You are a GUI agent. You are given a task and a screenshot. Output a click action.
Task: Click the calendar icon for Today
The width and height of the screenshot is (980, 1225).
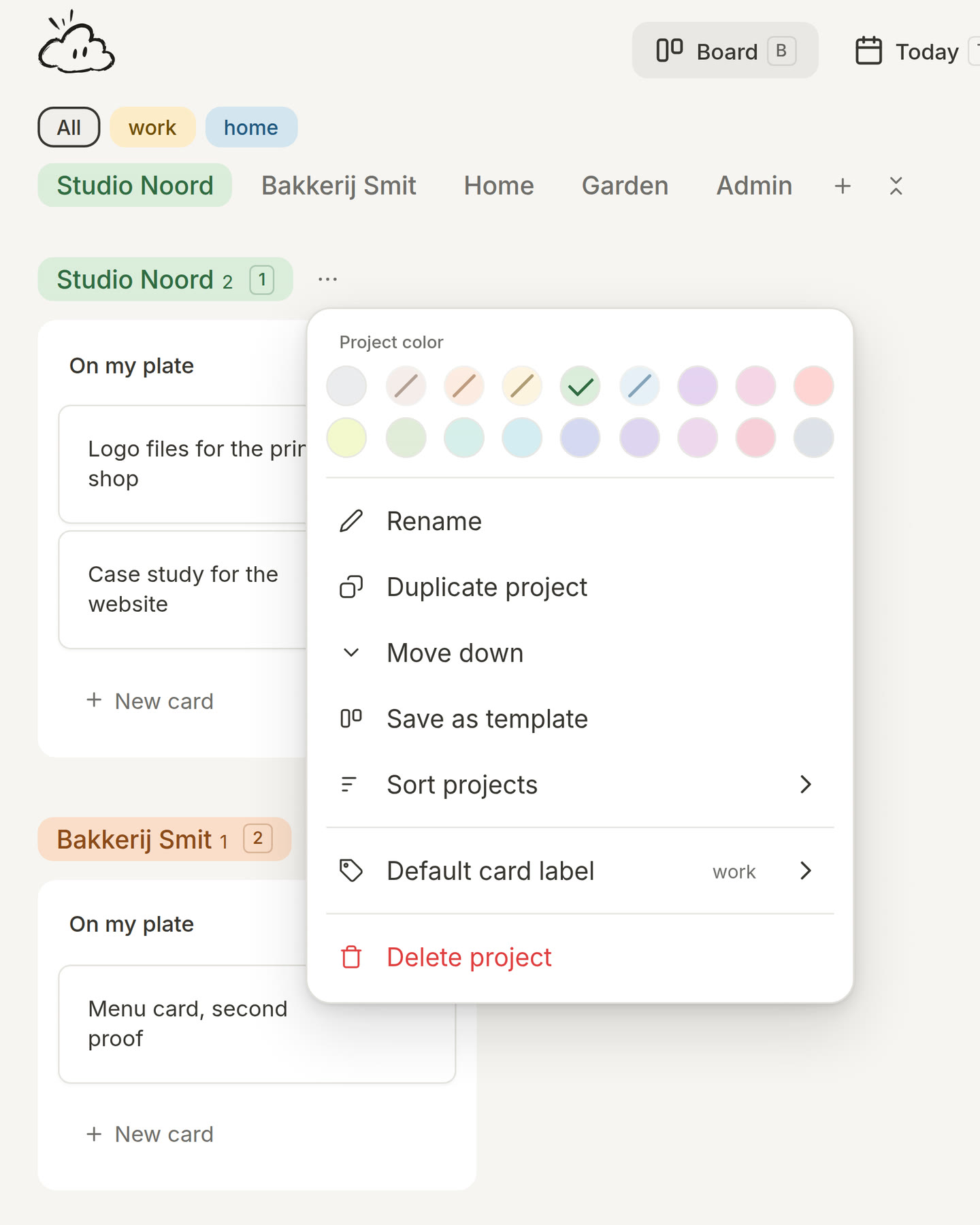point(868,51)
